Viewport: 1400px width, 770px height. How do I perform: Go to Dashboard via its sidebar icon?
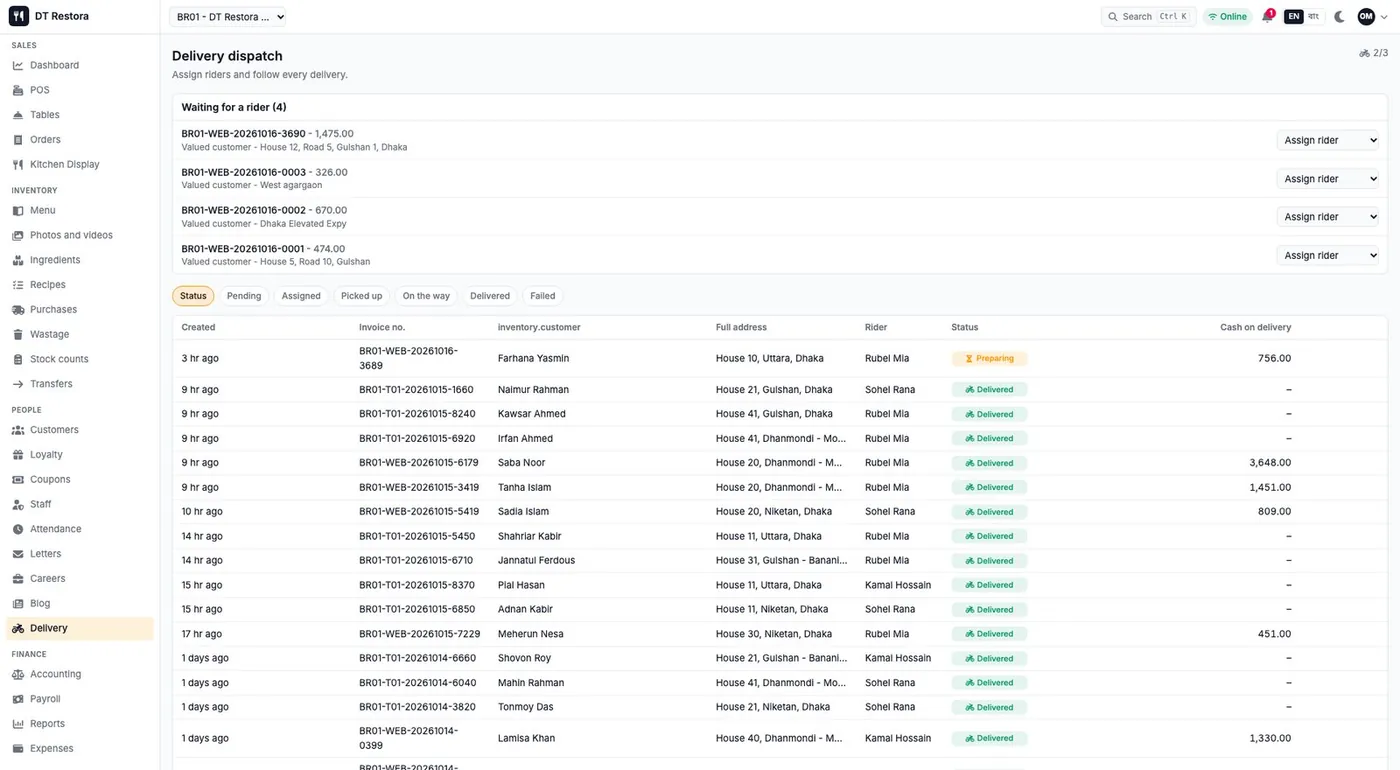18,65
